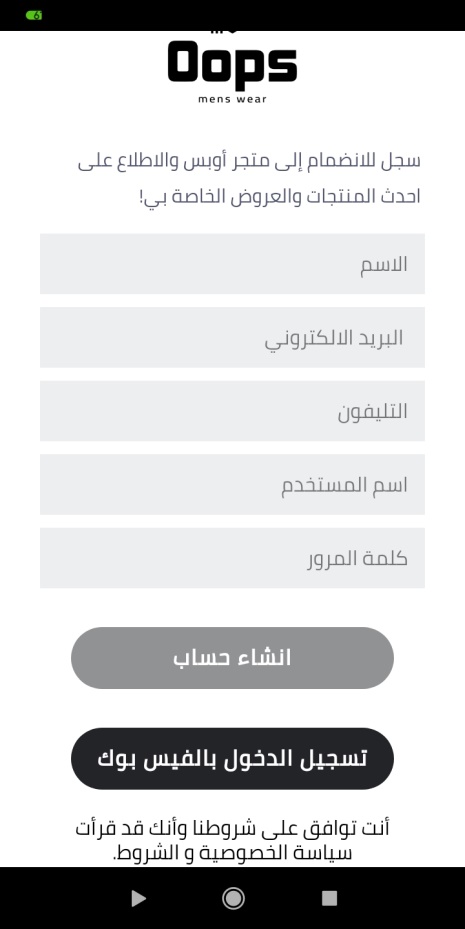The image size is (465, 929).
Task: Tap the Android home circle icon
Action: (233, 898)
